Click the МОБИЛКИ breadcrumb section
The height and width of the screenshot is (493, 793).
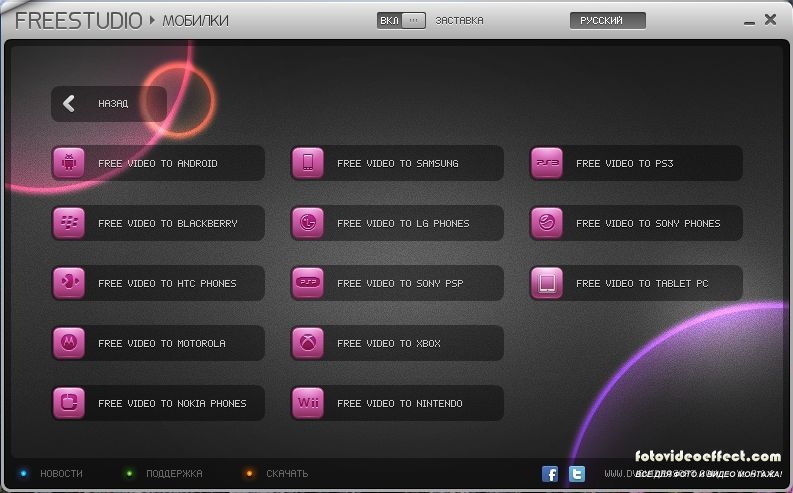[195, 21]
